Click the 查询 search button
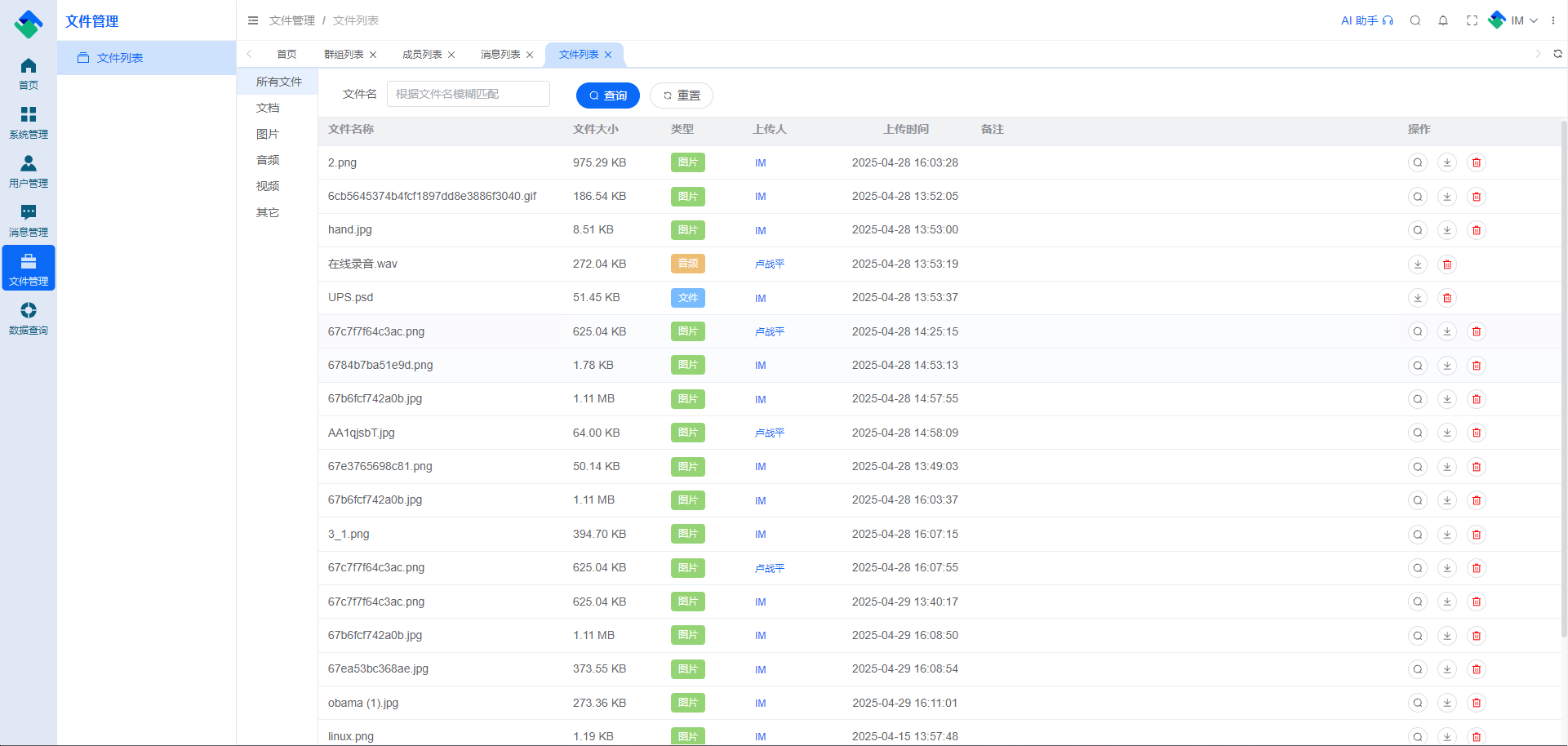The image size is (1568, 746). tap(608, 95)
